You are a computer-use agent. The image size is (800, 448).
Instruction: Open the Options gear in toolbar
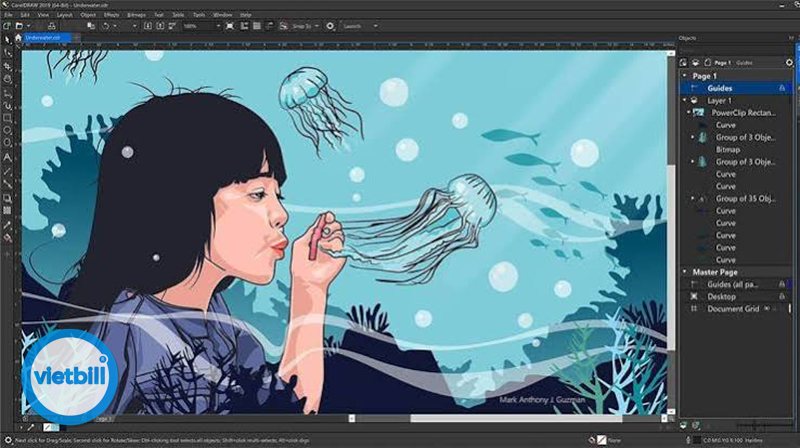pos(330,26)
